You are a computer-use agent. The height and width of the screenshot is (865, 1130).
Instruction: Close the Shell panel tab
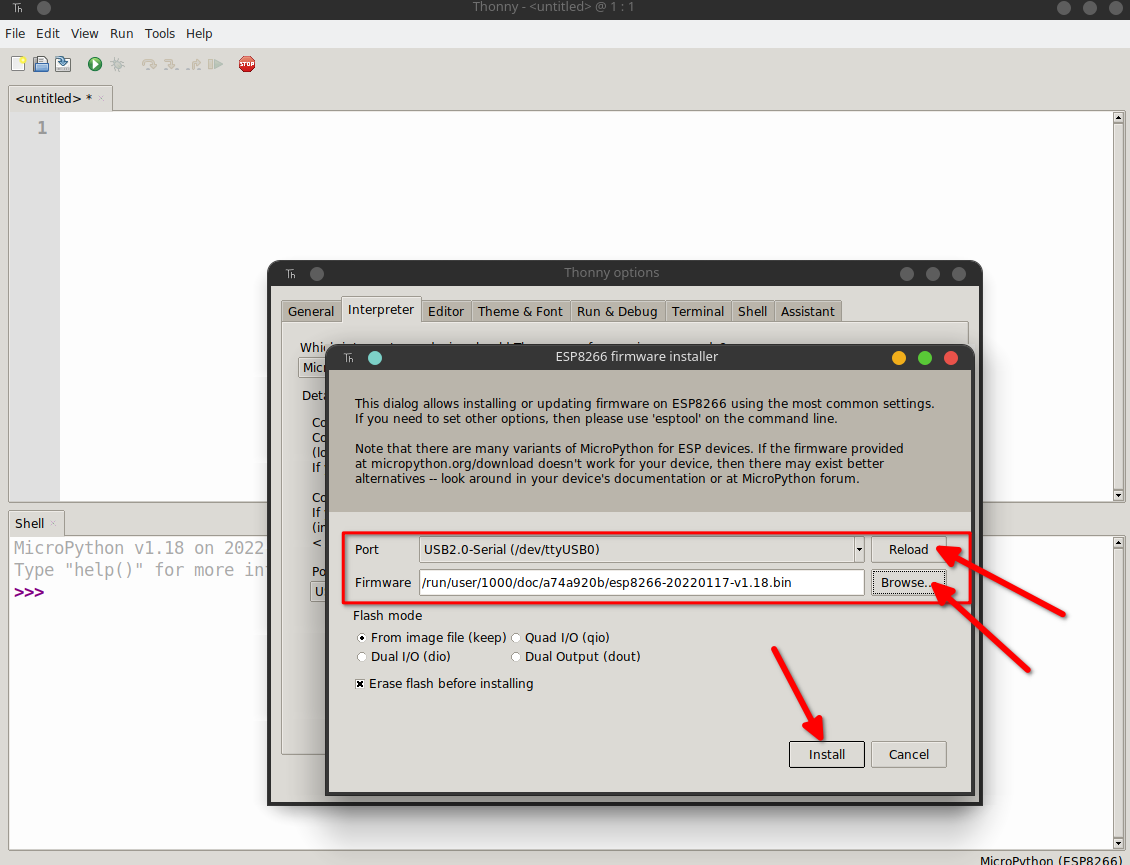click(x=53, y=523)
